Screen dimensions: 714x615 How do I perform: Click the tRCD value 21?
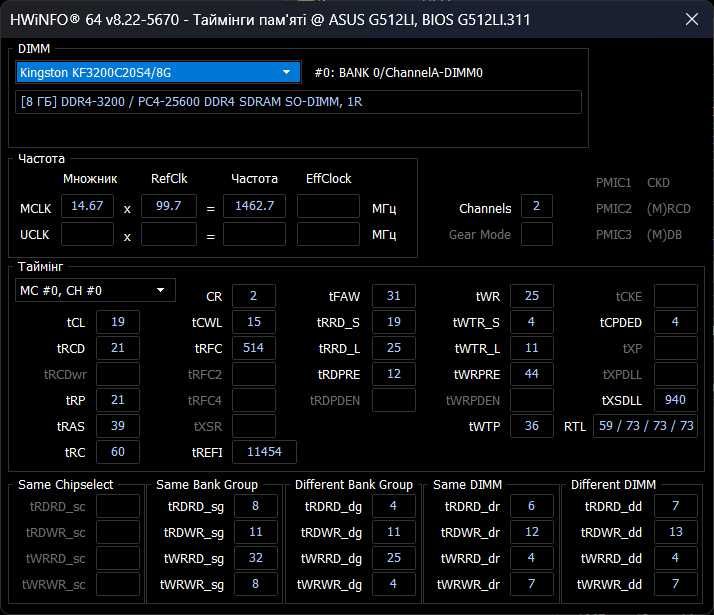tap(118, 348)
